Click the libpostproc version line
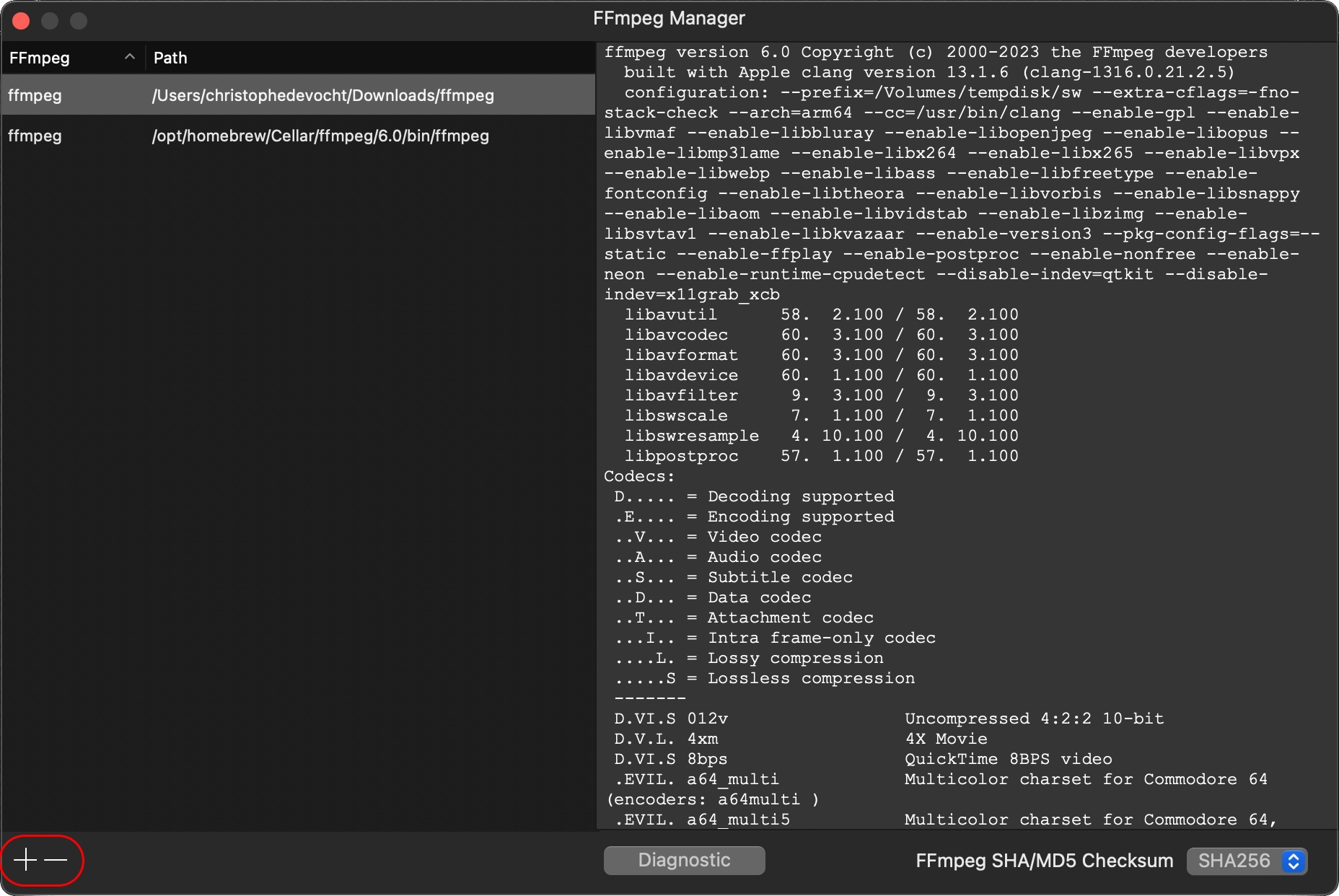The height and width of the screenshot is (896, 1339). tap(822, 456)
